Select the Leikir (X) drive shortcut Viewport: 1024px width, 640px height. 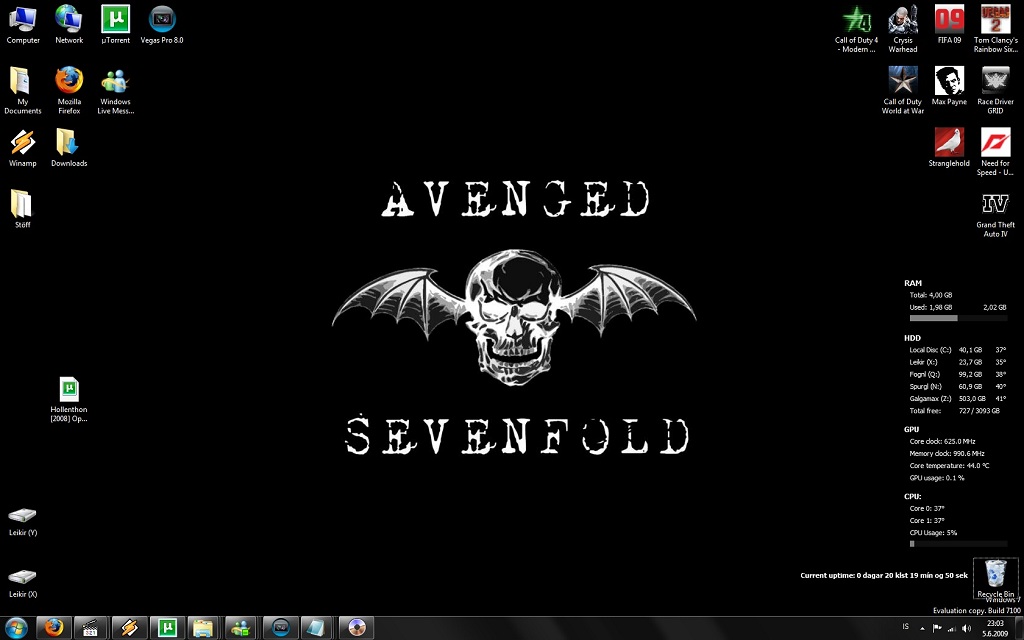tap(23, 584)
